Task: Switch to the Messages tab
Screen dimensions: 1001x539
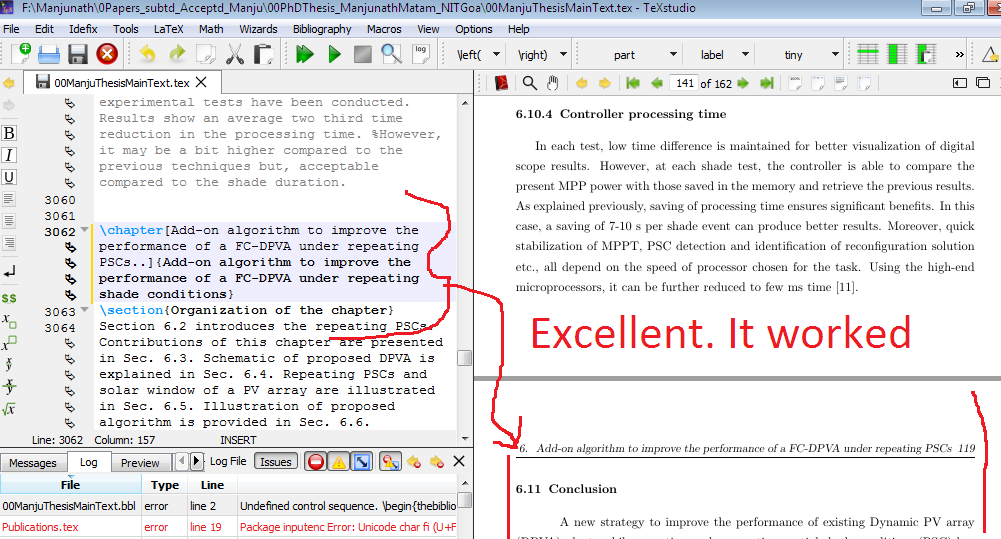Action: point(33,462)
